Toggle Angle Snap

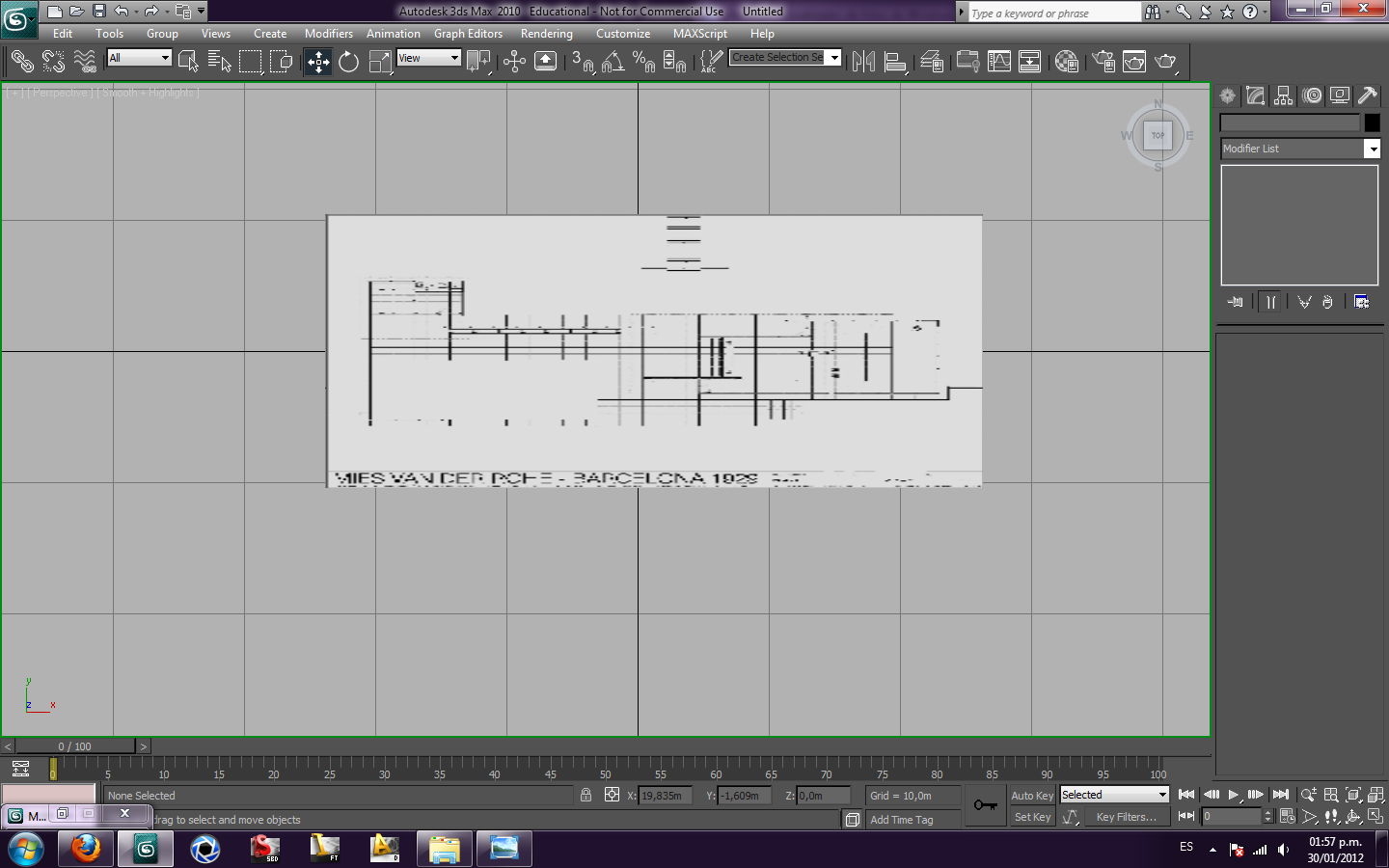pyautogui.click(x=613, y=62)
